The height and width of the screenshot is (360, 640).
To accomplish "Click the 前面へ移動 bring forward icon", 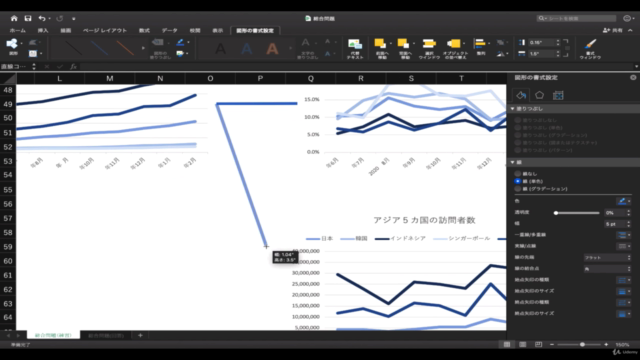I will tap(380, 49).
